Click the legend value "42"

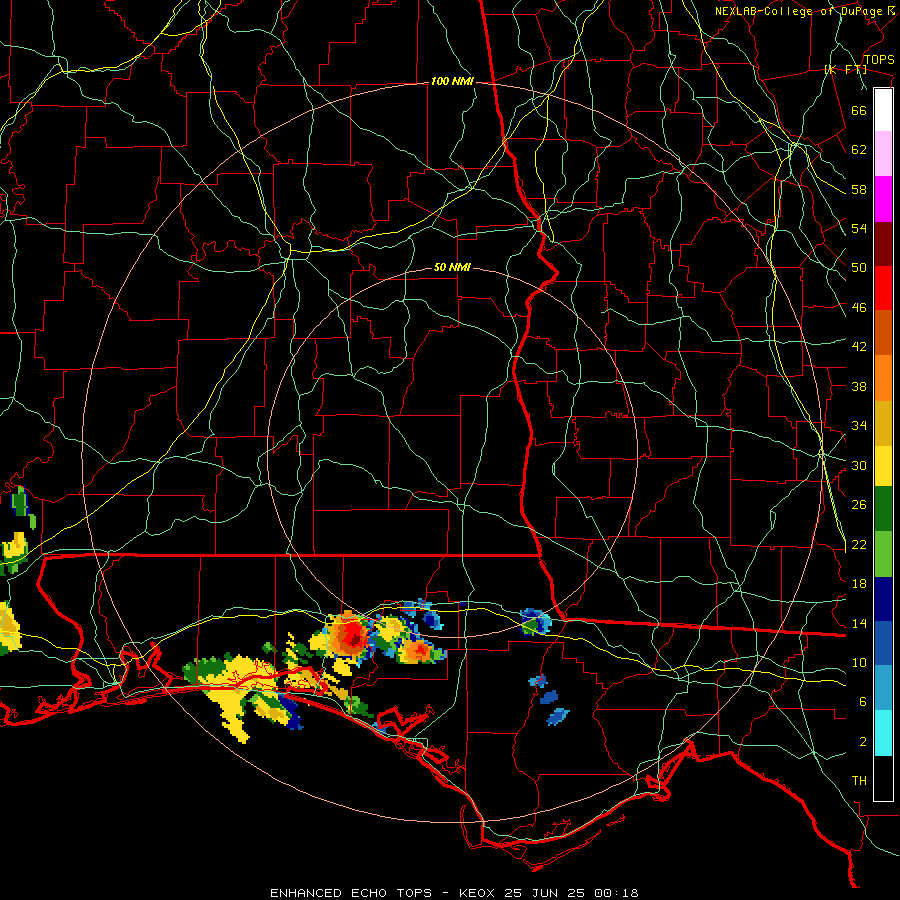[x=859, y=347]
